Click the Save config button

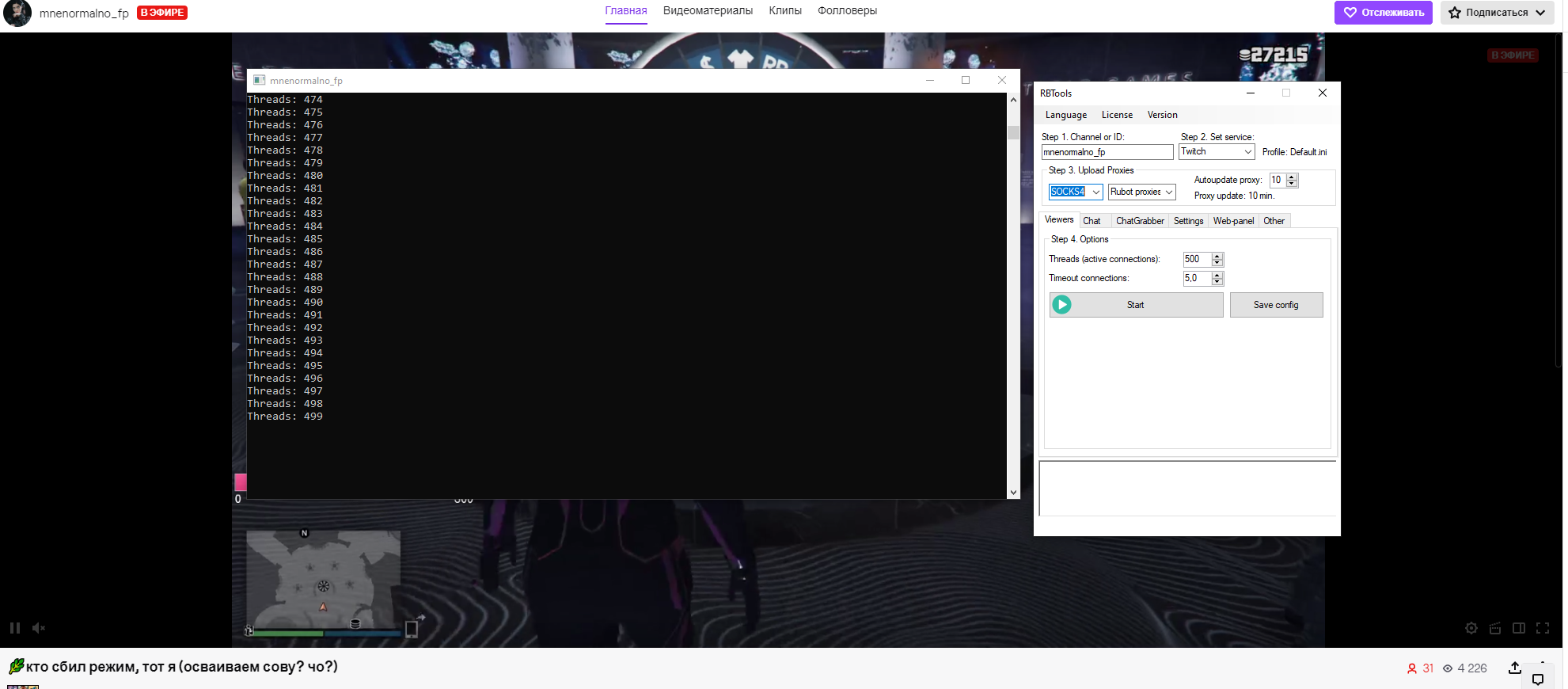[1275, 305]
